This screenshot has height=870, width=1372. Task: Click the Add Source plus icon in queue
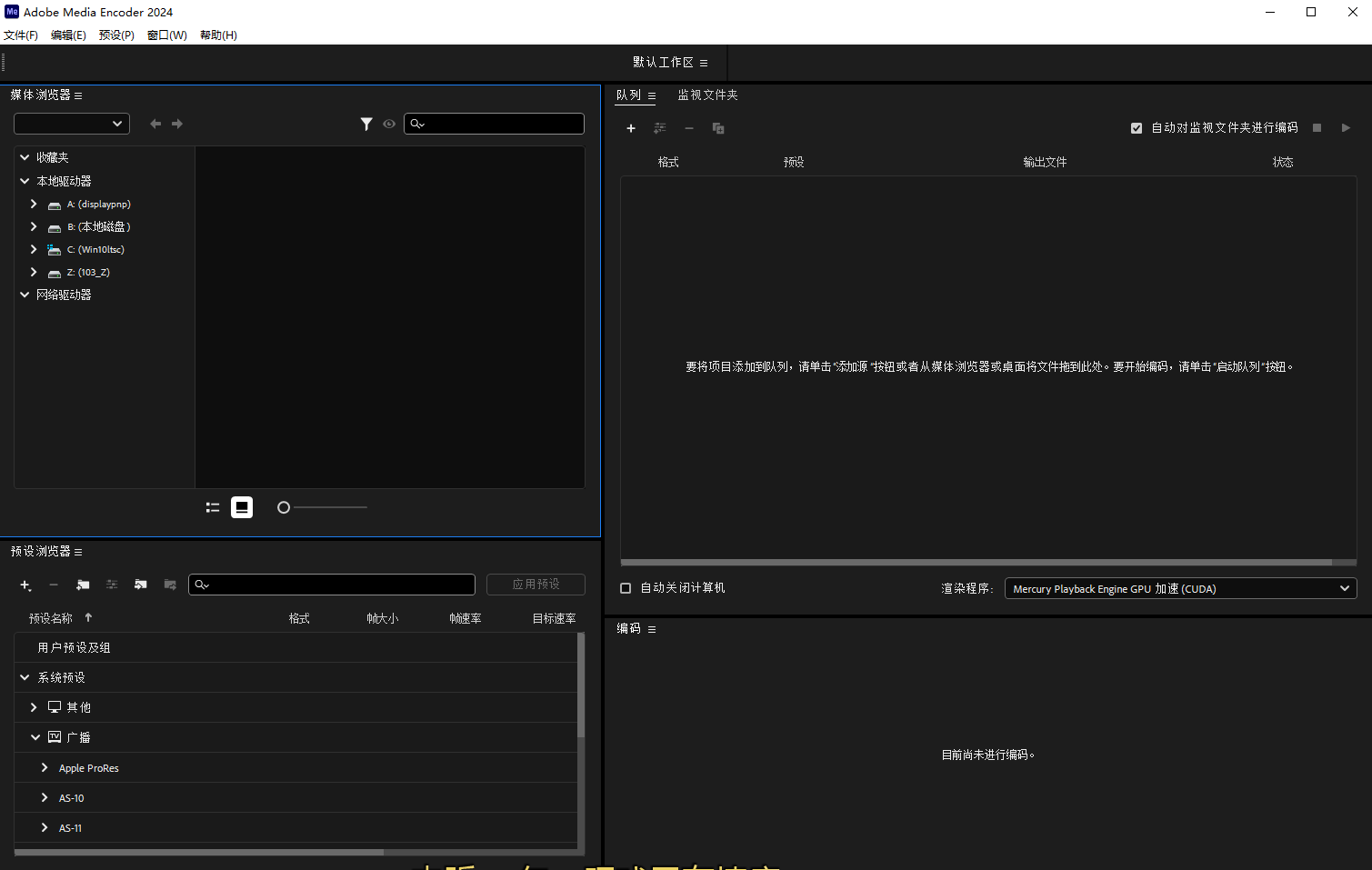coord(631,128)
